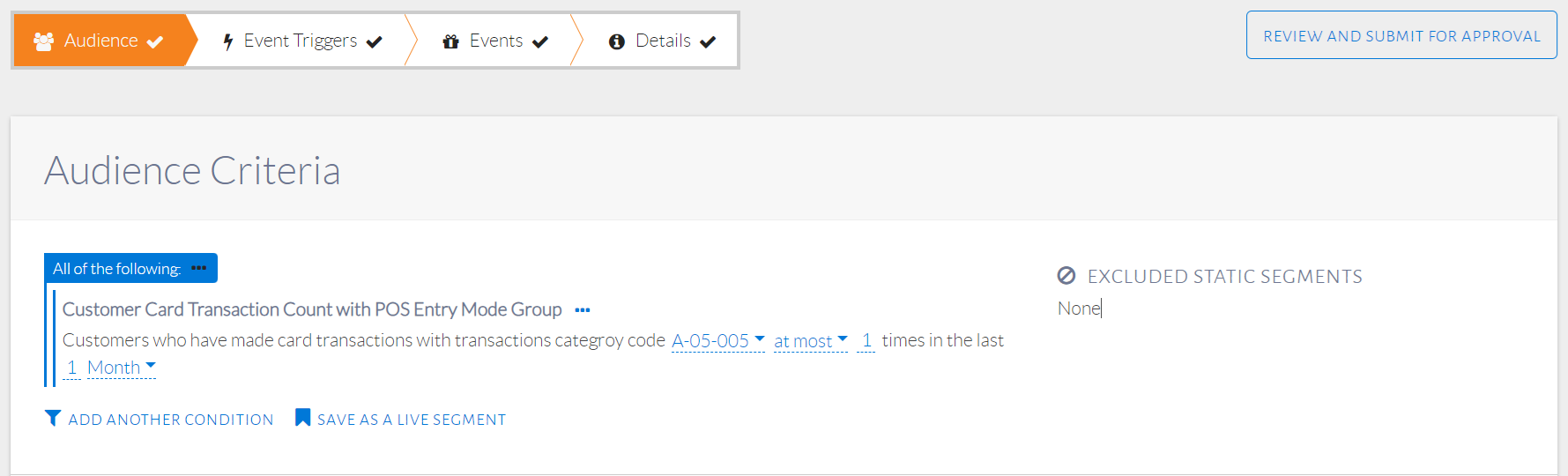Click Add Another Condition link
The width and height of the screenshot is (1568, 476).
pos(171,420)
